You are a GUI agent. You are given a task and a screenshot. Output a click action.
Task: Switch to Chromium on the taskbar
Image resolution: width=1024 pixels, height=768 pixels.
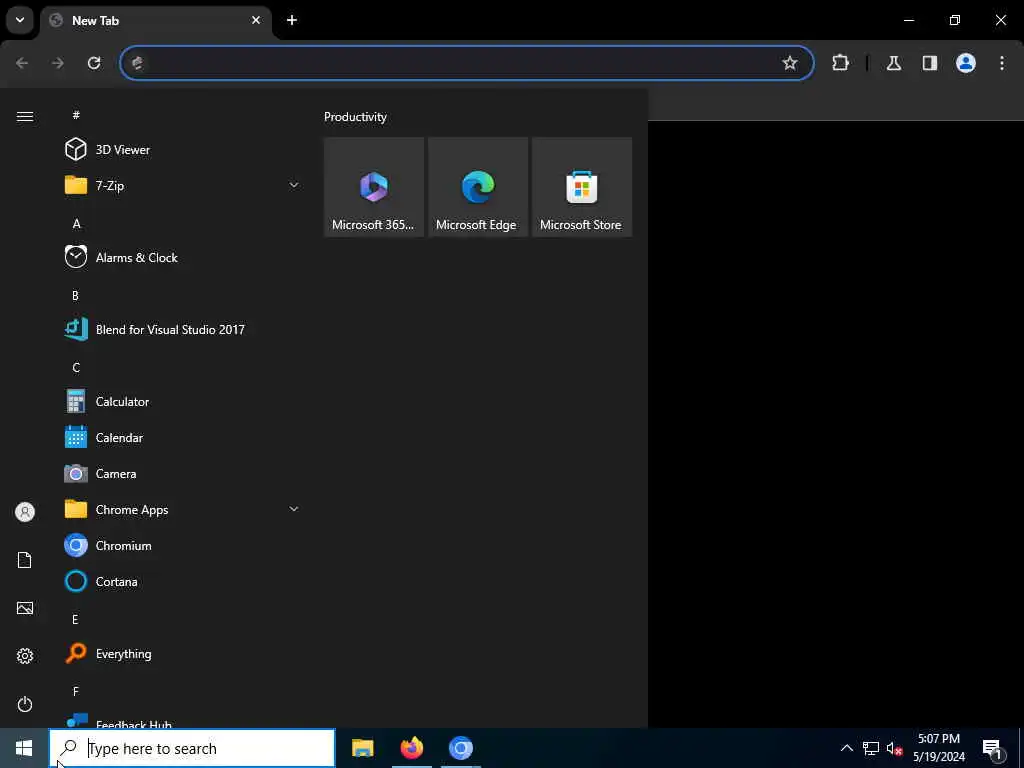tap(460, 748)
